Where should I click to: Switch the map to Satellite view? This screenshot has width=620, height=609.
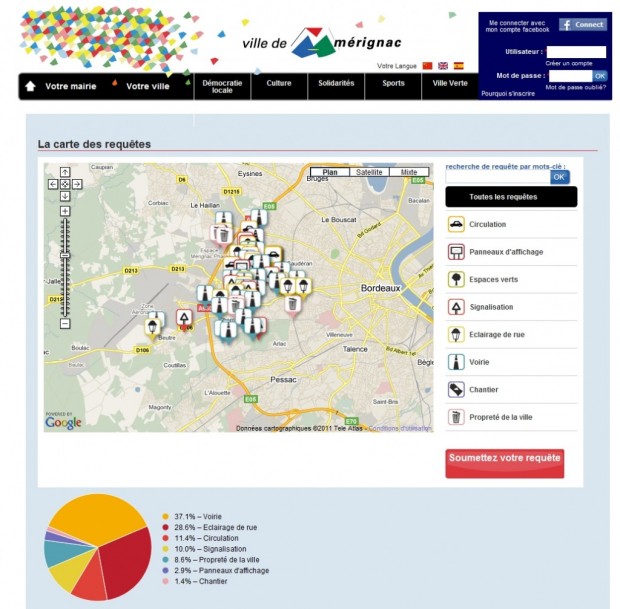coord(369,172)
